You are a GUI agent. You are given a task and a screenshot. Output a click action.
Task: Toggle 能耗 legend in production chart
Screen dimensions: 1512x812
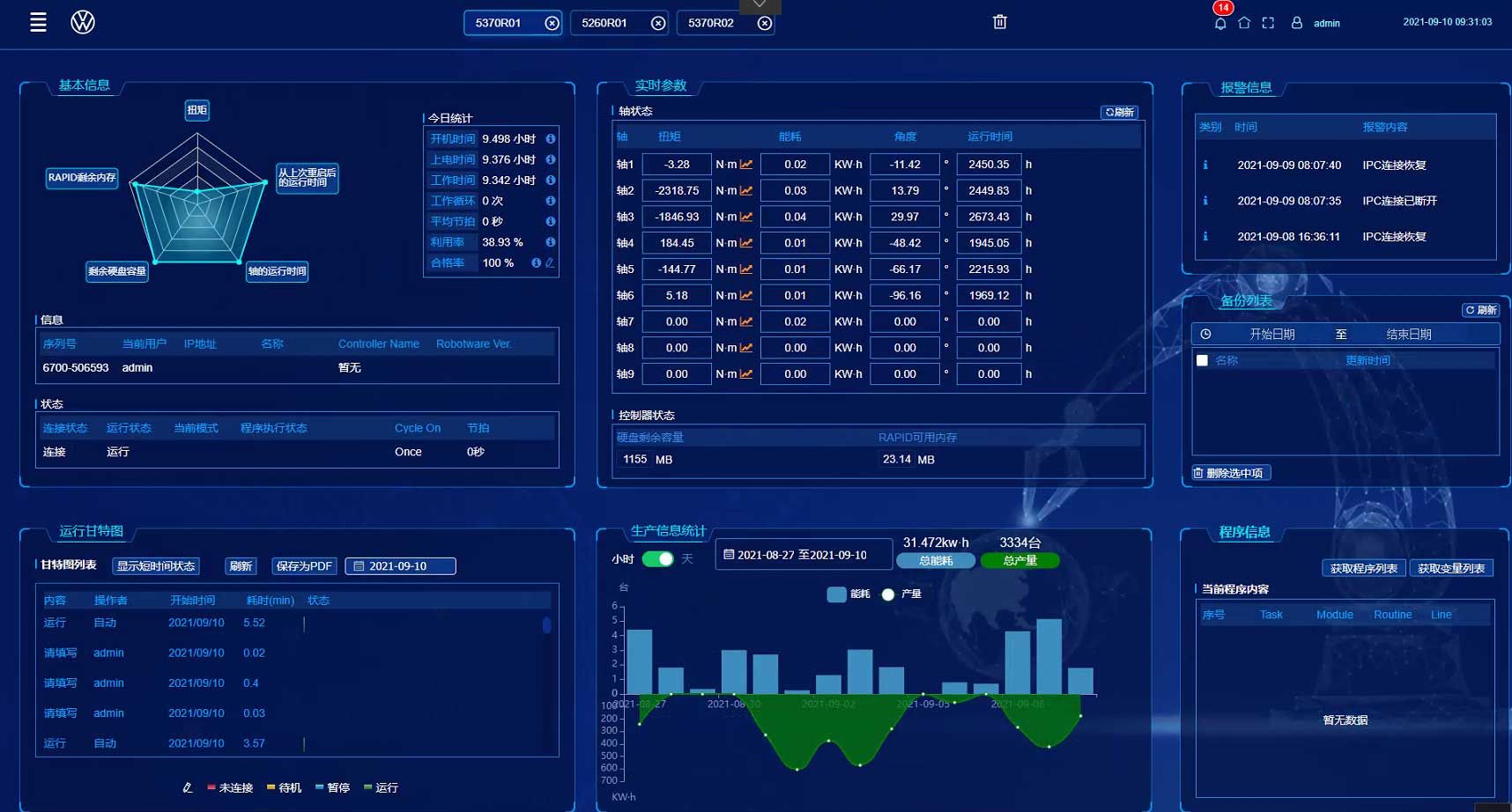(848, 594)
